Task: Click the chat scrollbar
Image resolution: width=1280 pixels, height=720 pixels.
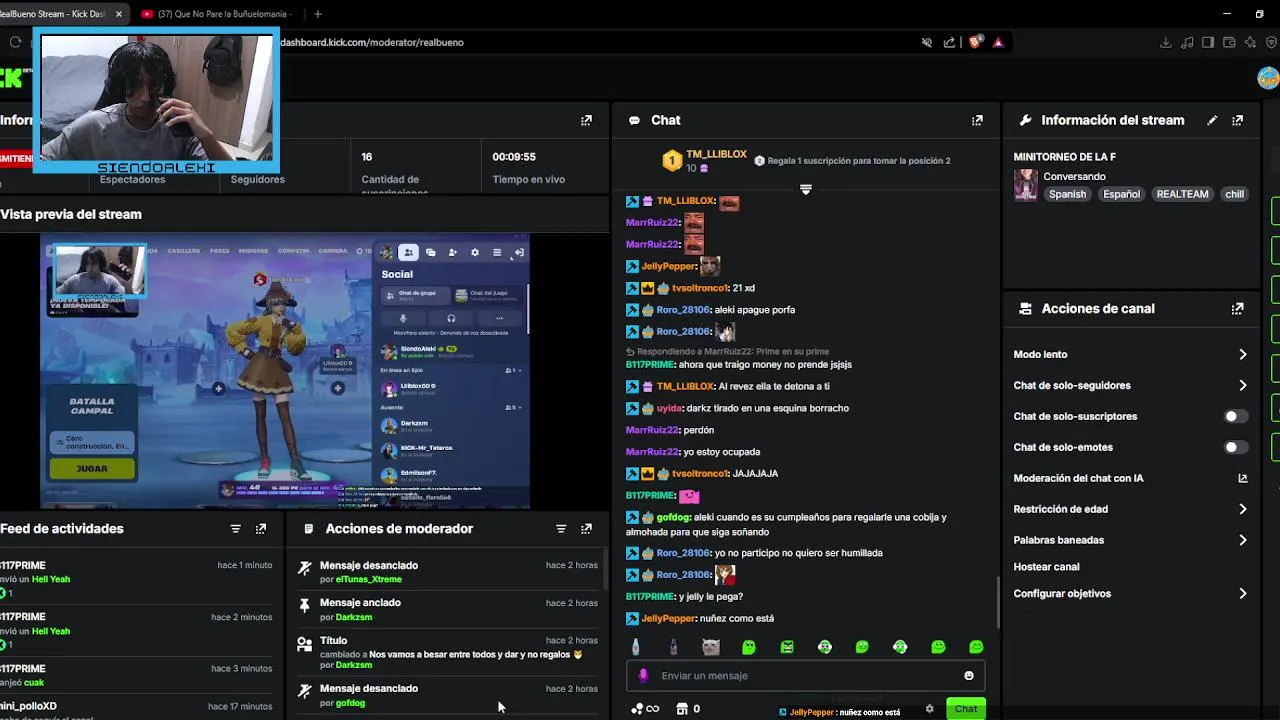Action: click(998, 602)
